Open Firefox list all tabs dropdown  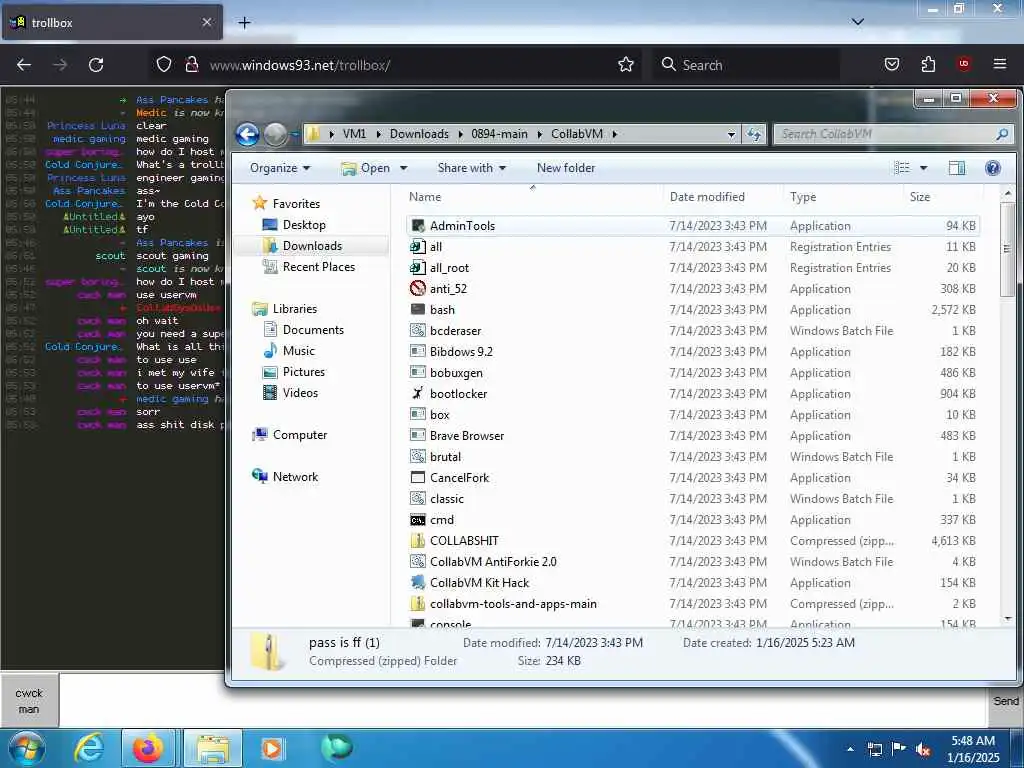coord(858,22)
